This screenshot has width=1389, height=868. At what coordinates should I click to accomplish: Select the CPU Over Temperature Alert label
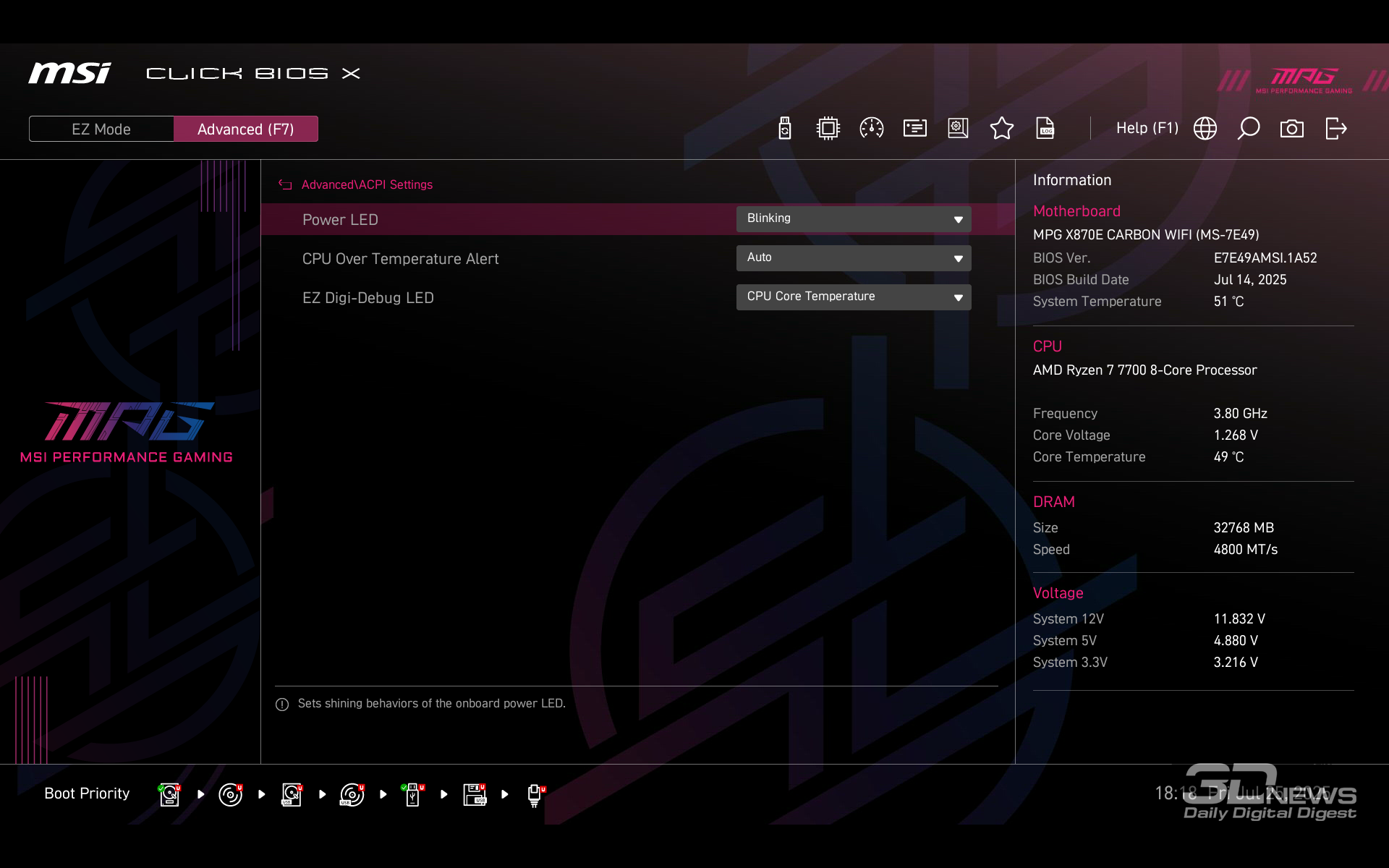point(401,259)
